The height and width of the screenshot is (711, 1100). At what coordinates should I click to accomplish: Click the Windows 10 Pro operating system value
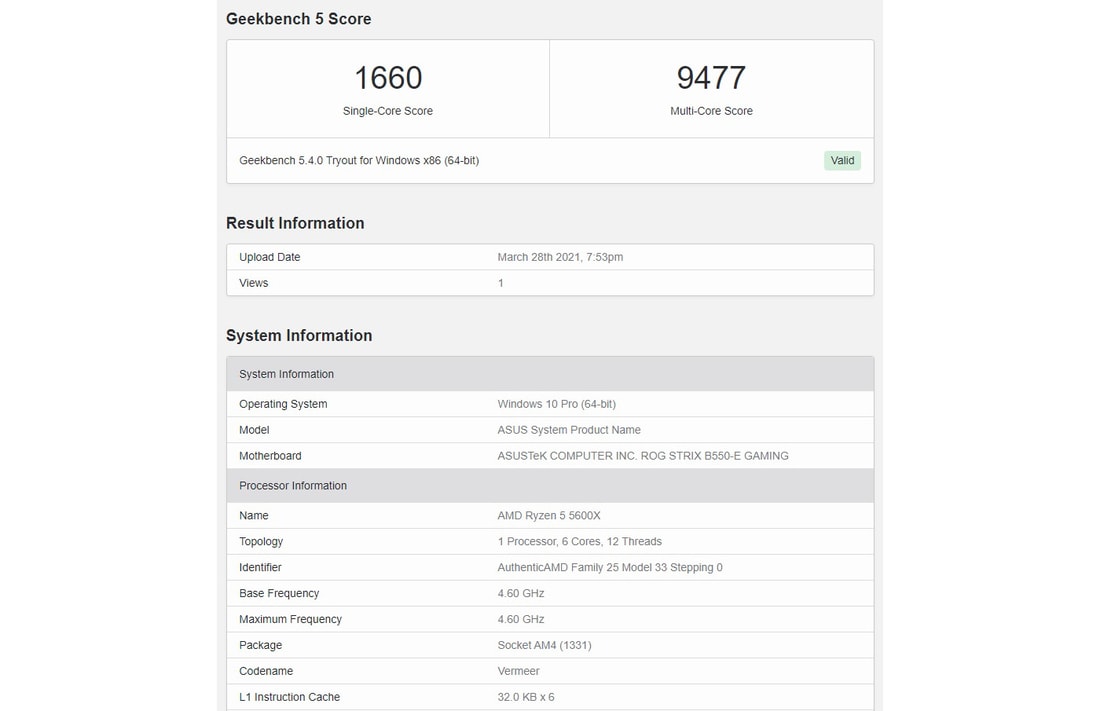tap(556, 404)
